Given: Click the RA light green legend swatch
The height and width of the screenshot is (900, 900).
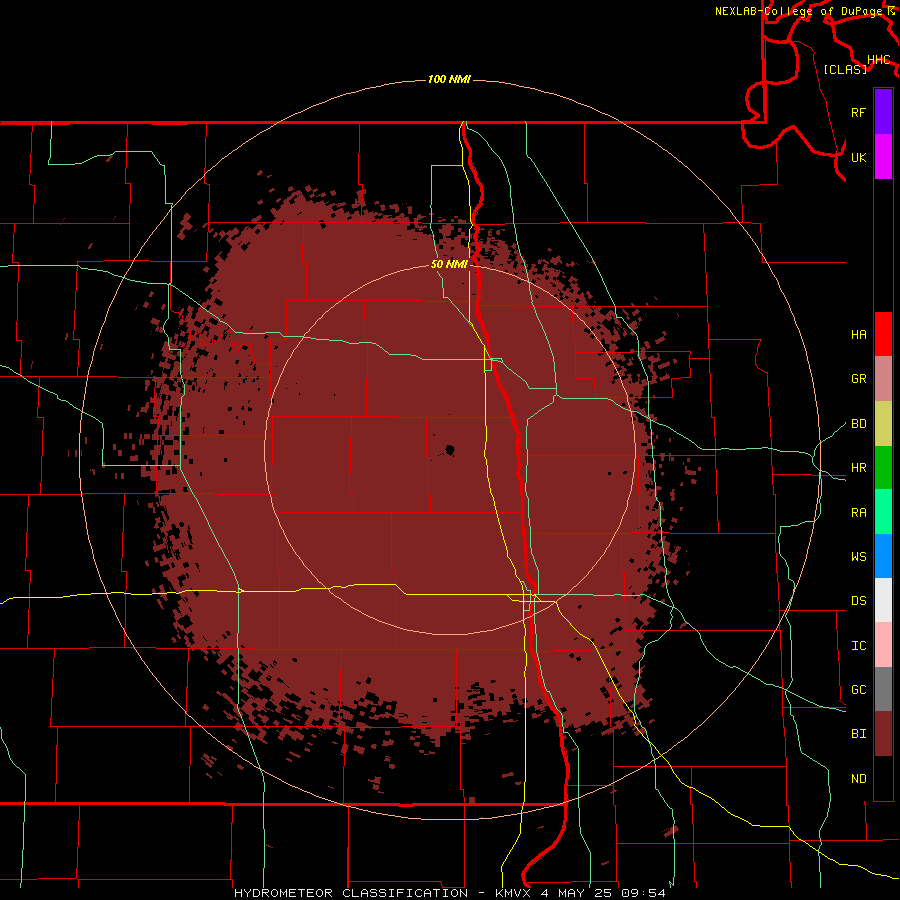Looking at the screenshot, I should 883,512.
